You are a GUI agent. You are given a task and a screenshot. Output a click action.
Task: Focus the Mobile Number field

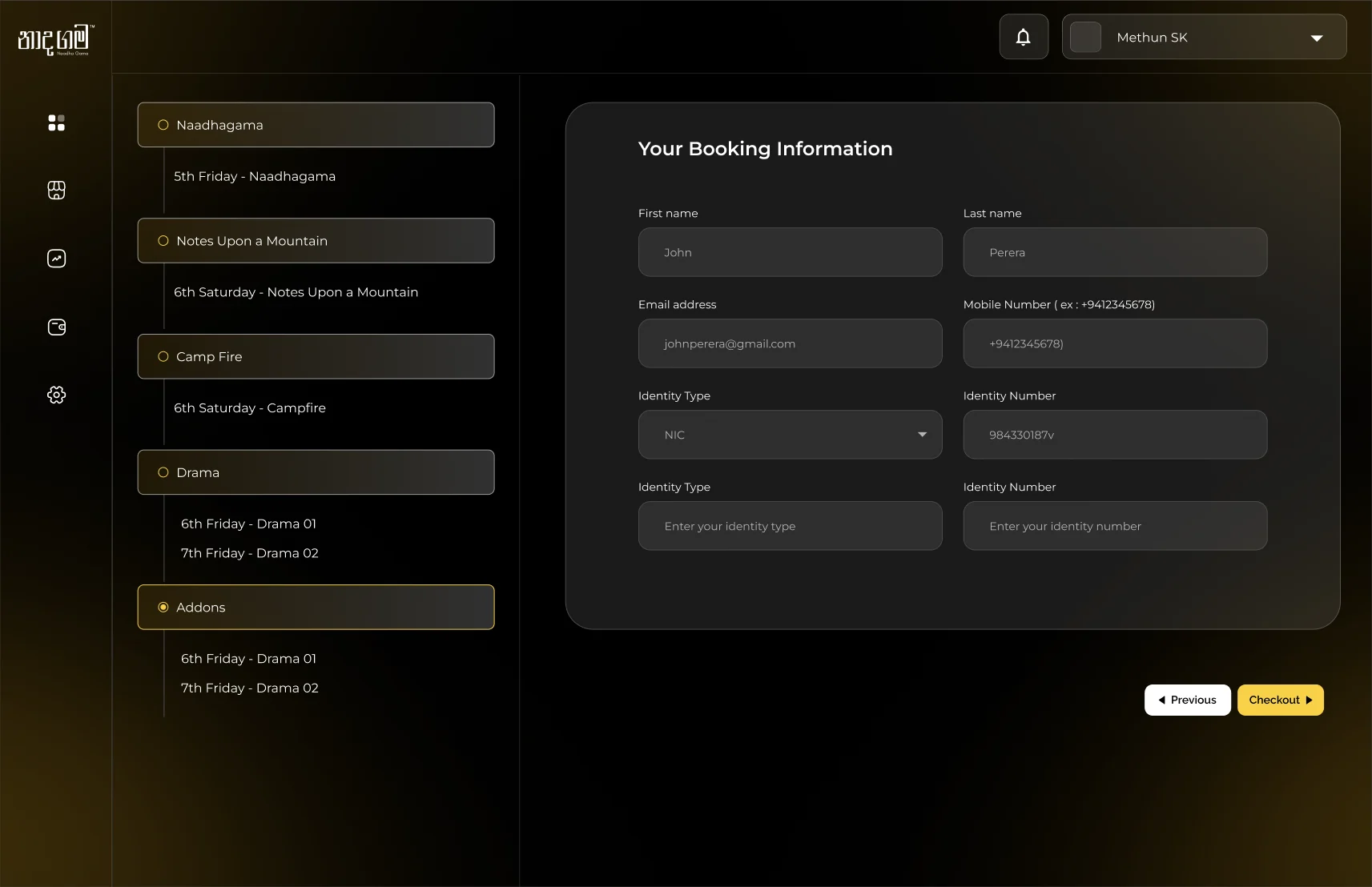pyautogui.click(x=1115, y=343)
